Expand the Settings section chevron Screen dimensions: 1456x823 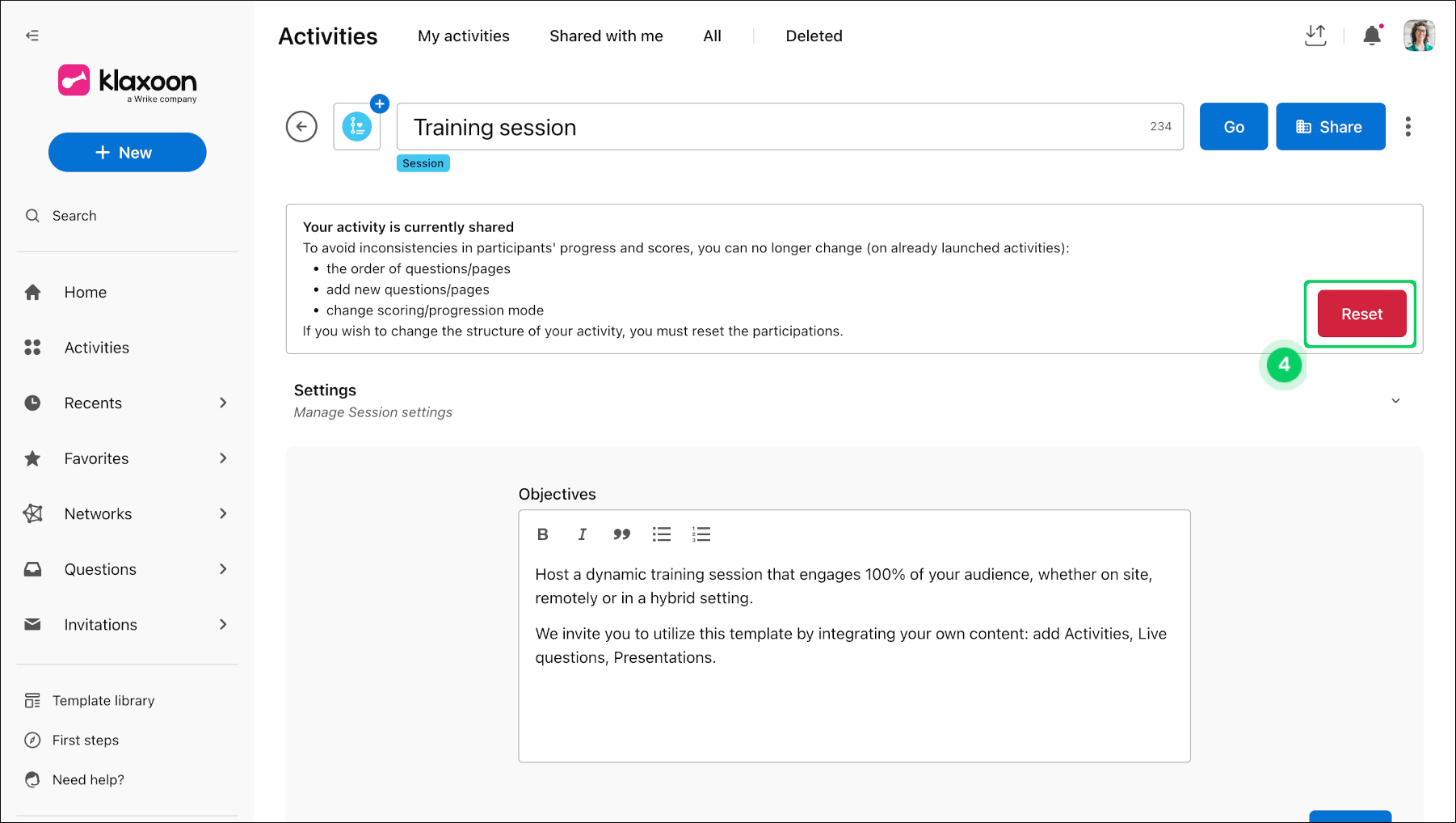coord(1395,401)
